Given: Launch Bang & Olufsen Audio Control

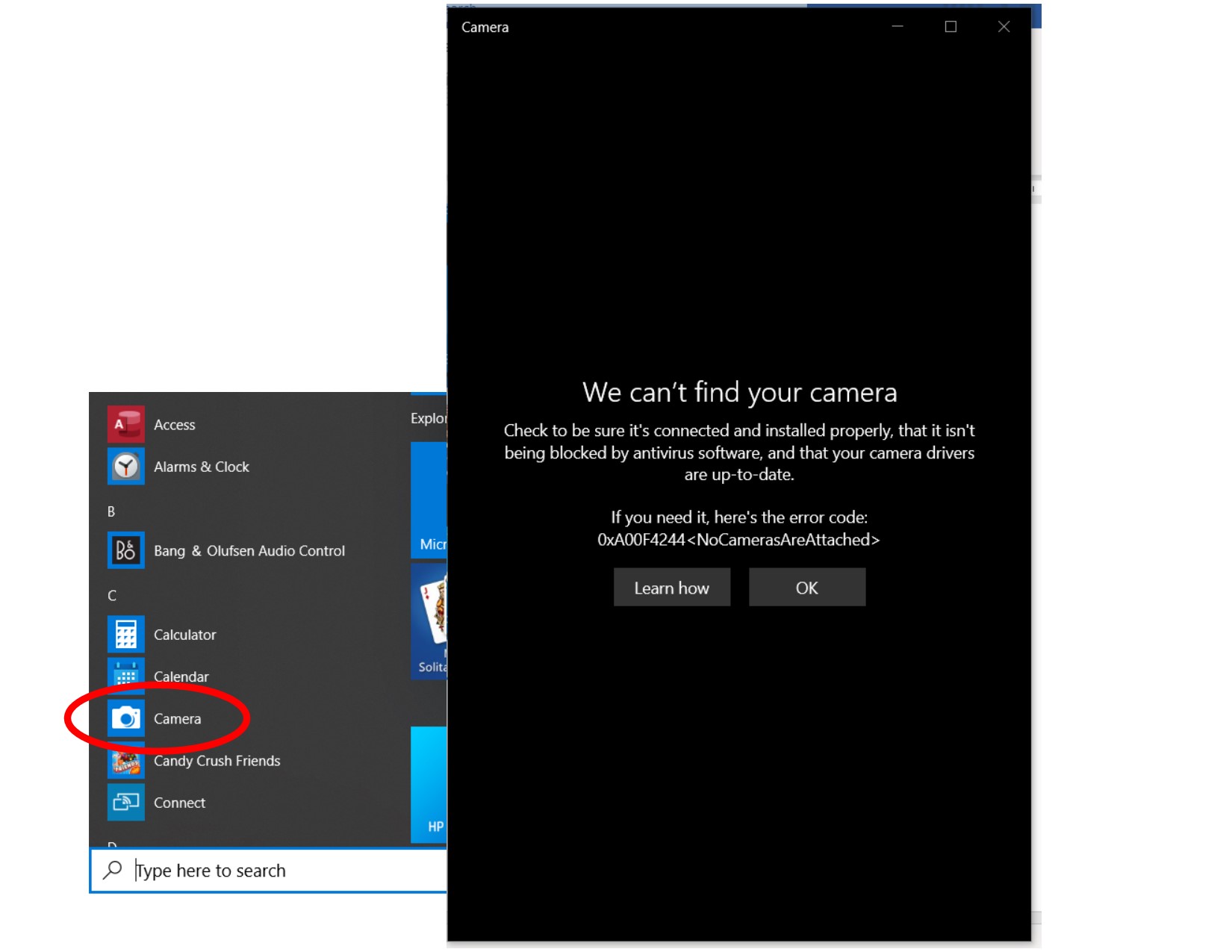Looking at the screenshot, I should (x=249, y=550).
